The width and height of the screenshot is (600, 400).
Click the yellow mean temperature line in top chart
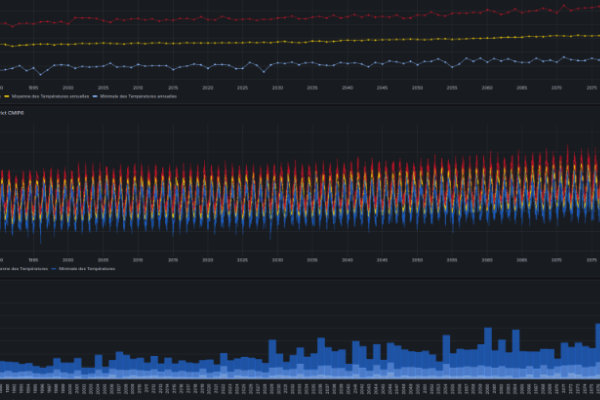tap(300, 40)
